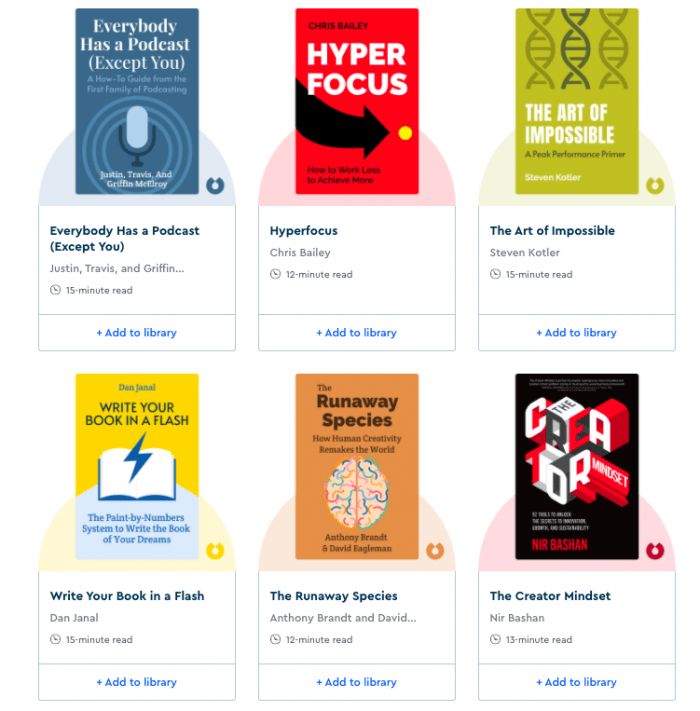Open the Hyperfocus book cover
This screenshot has width=700, height=711.
pyautogui.click(x=357, y=101)
